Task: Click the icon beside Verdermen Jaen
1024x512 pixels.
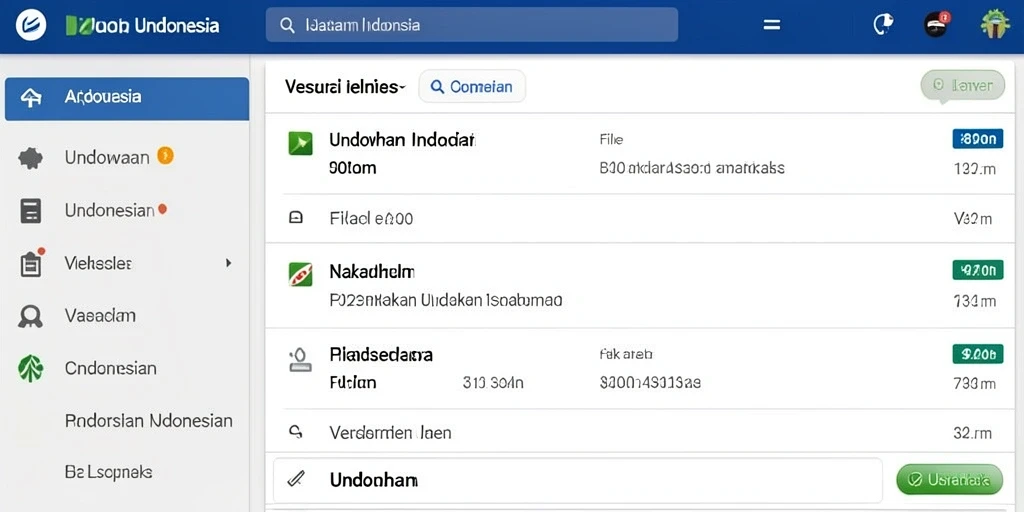Action: (x=295, y=431)
